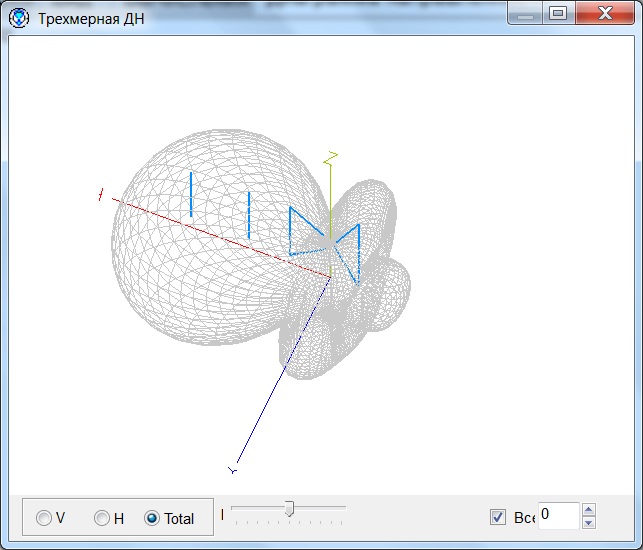The image size is (643, 550).
Task: Click the application icon in title bar
Action: (x=18, y=19)
